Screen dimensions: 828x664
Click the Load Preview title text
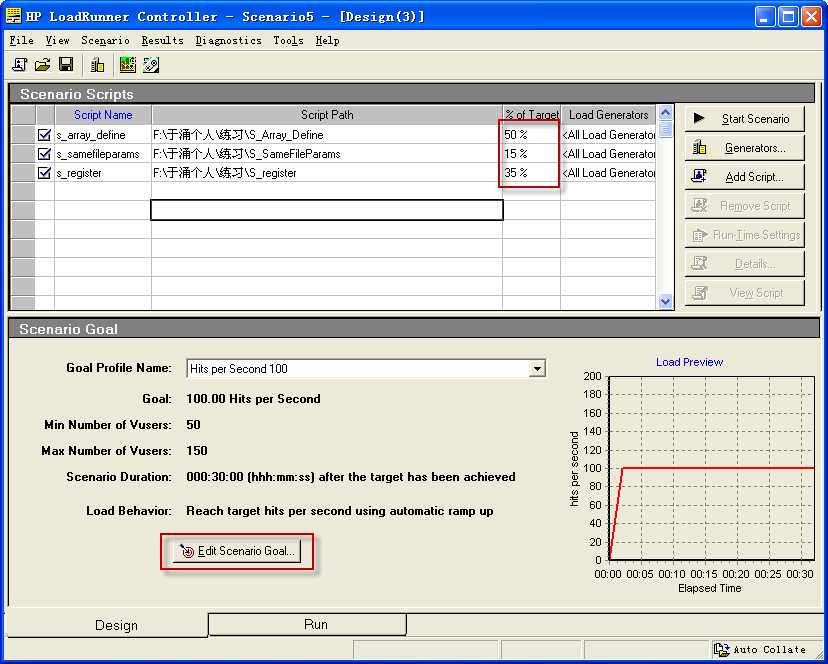tap(689, 362)
